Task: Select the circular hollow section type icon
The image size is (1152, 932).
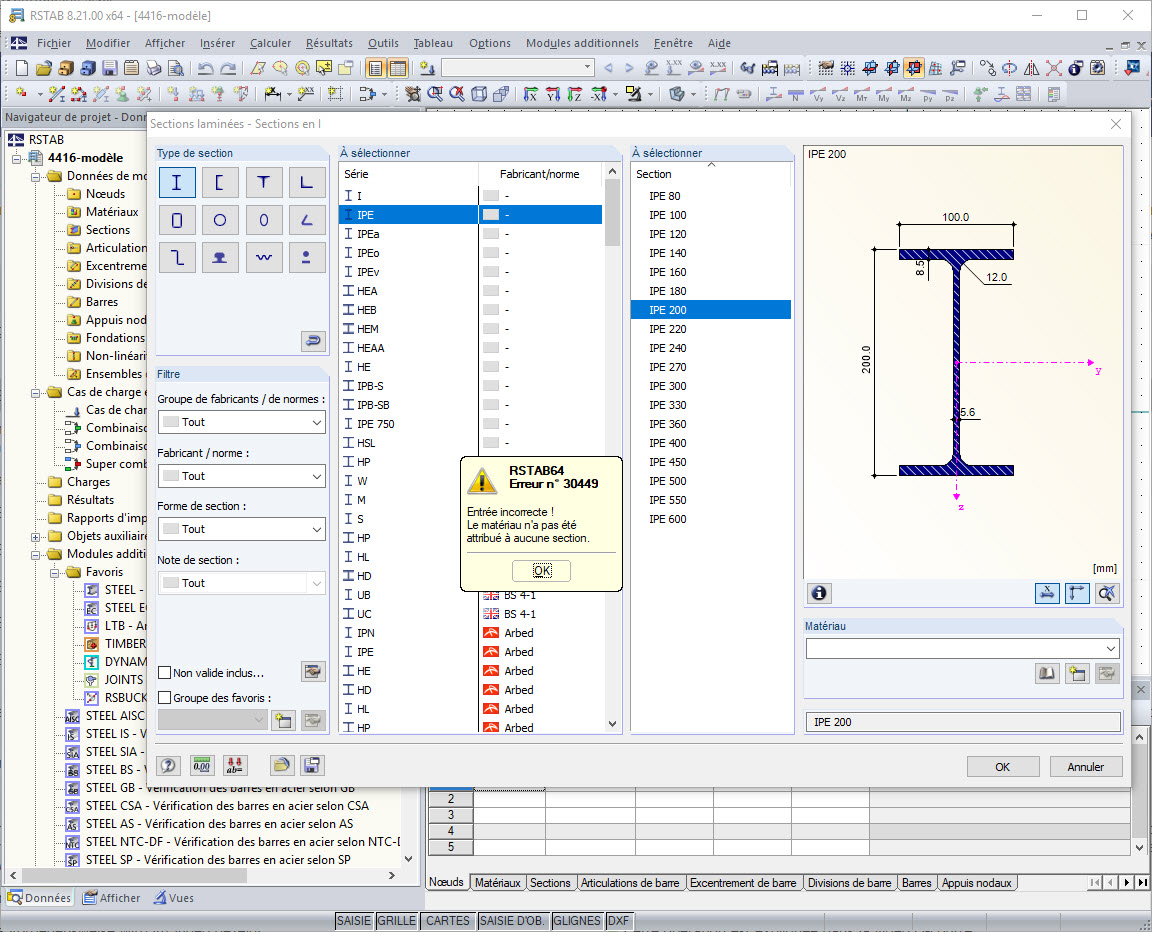Action: pos(220,220)
